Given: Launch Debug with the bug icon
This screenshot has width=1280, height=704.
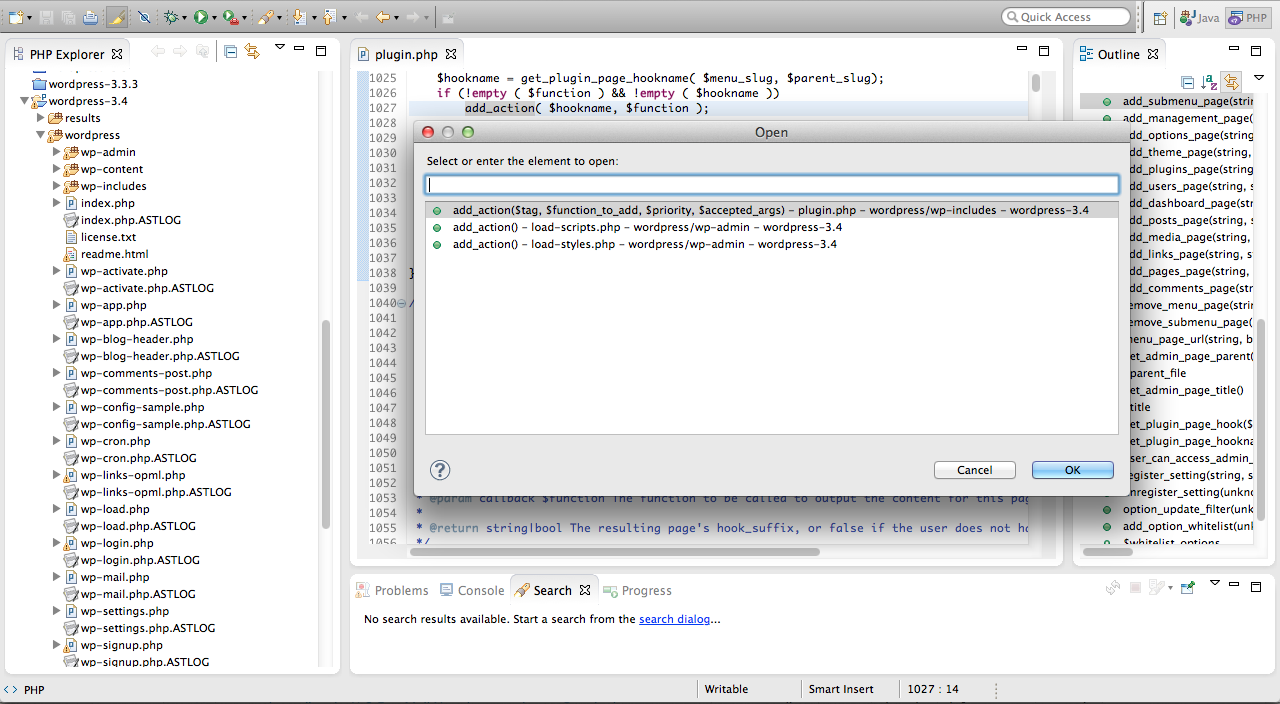Looking at the screenshot, I should [172, 17].
